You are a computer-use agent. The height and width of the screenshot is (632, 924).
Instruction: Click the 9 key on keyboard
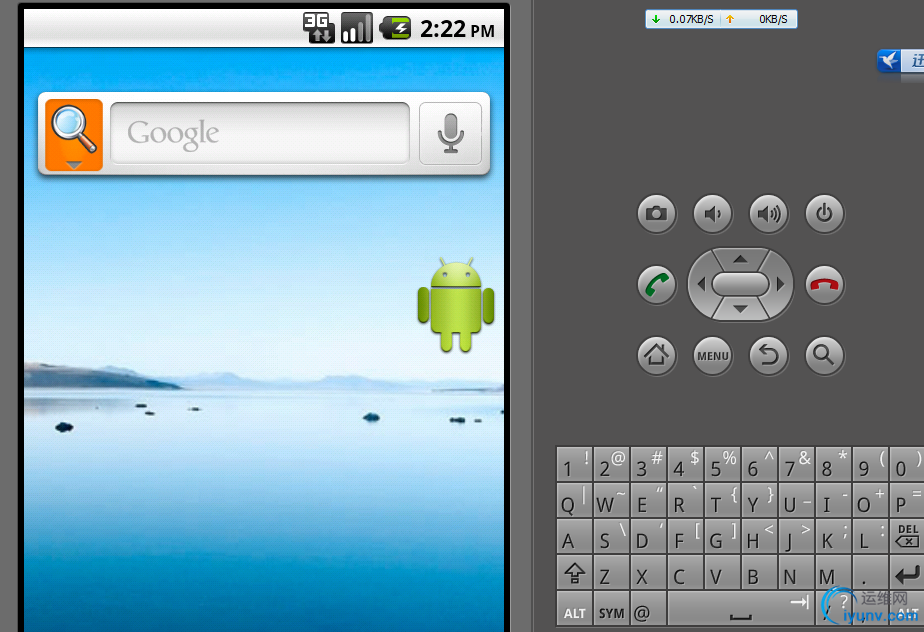[871, 465]
